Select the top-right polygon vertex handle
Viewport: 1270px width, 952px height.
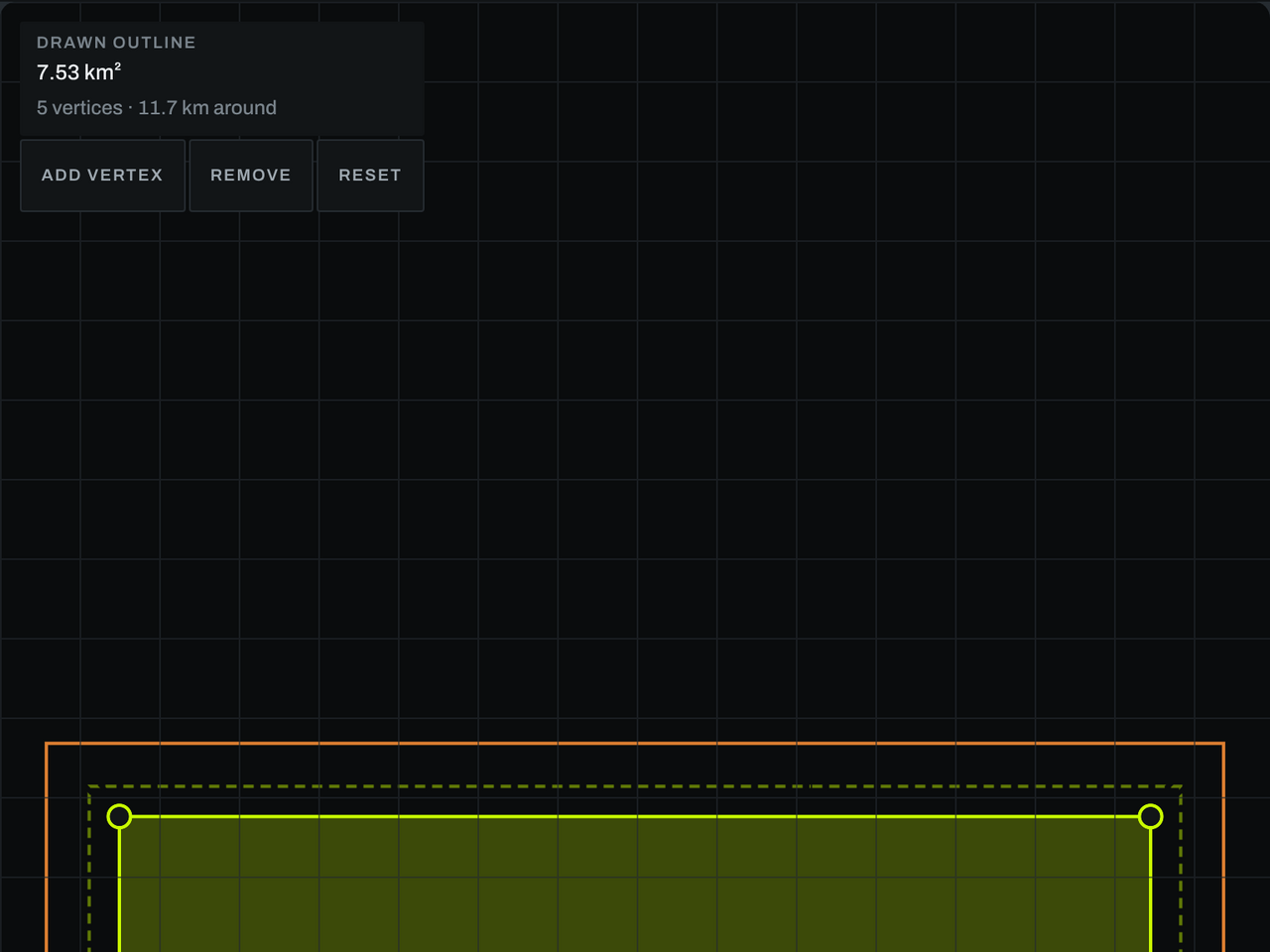click(x=1151, y=816)
